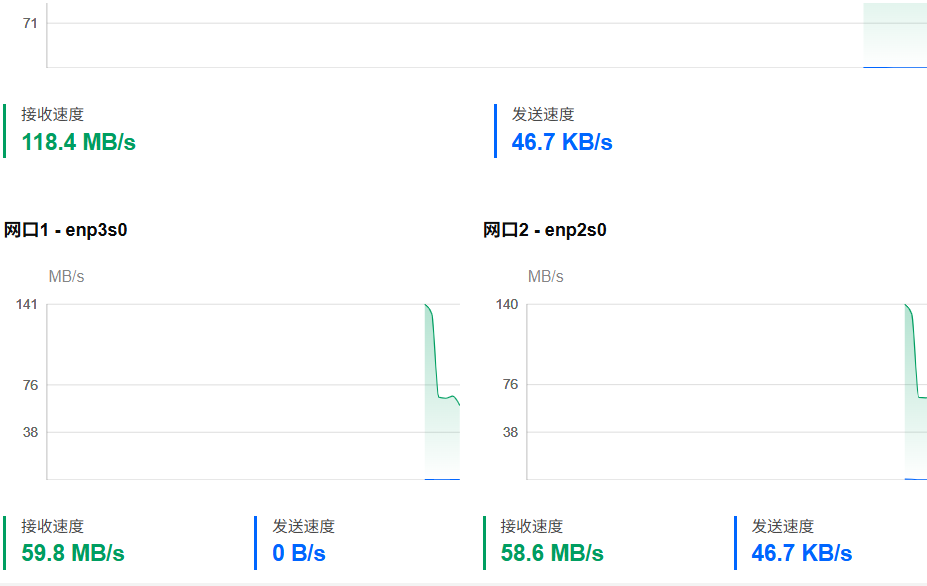Click the MB/s unit label above enp3s0 chart
The height and width of the screenshot is (586, 927).
[66, 276]
